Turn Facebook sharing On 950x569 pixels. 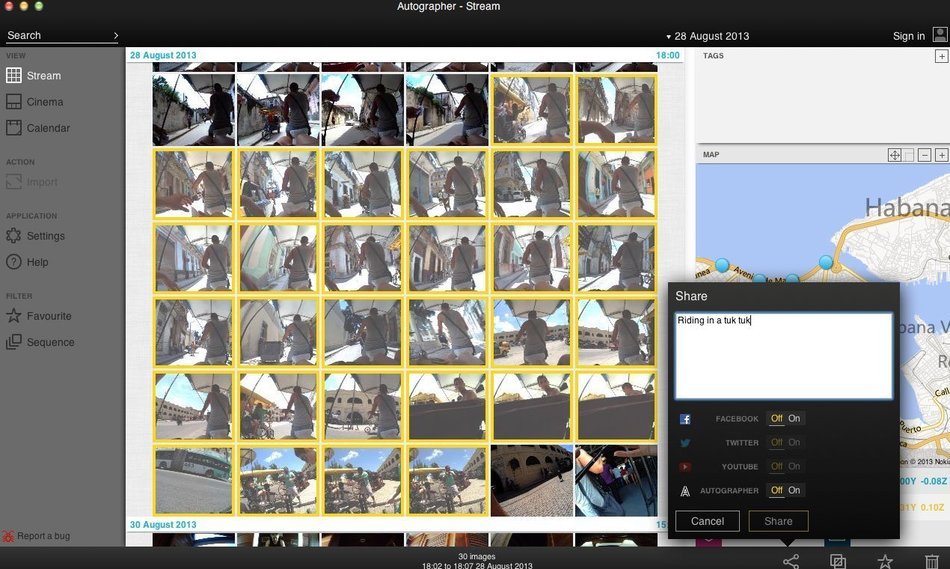tap(794, 418)
